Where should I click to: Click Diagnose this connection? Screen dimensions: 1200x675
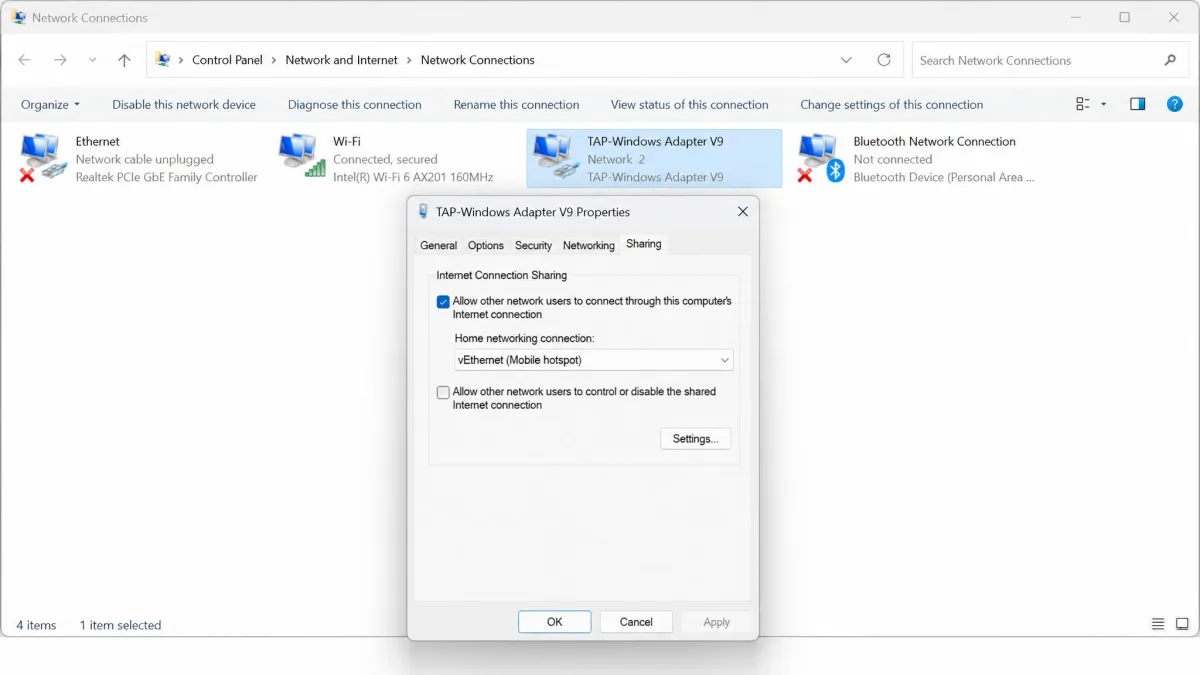355,104
